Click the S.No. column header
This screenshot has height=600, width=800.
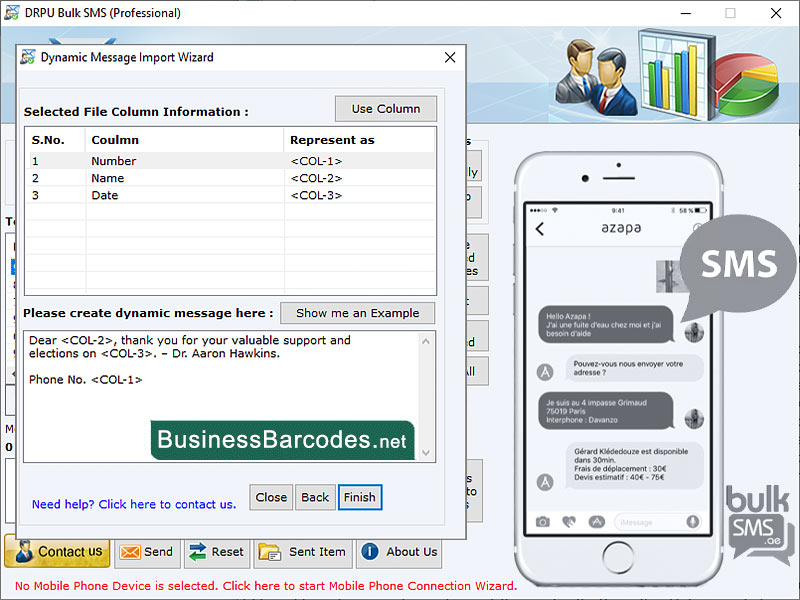56,140
